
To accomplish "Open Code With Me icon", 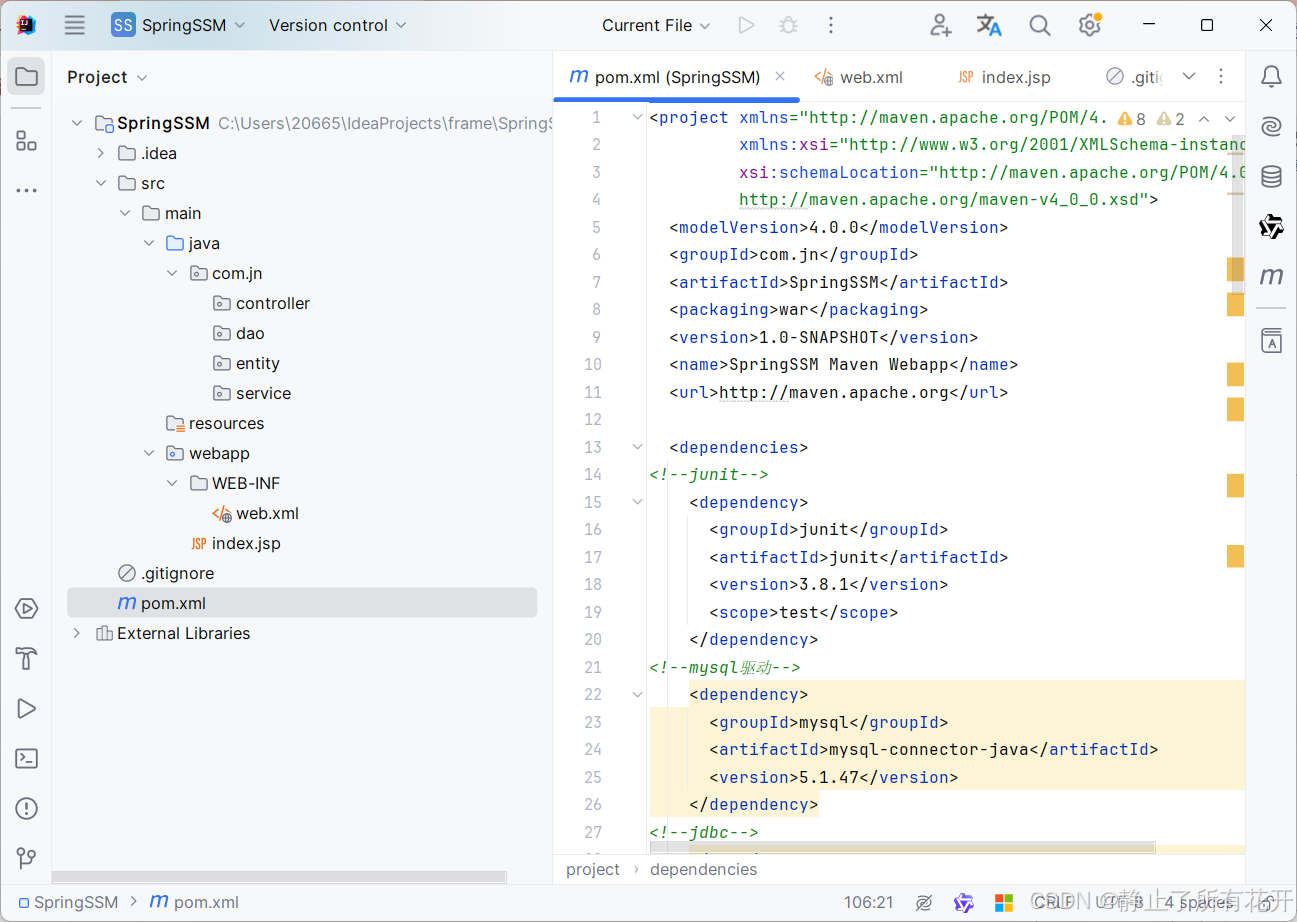I will [940, 25].
